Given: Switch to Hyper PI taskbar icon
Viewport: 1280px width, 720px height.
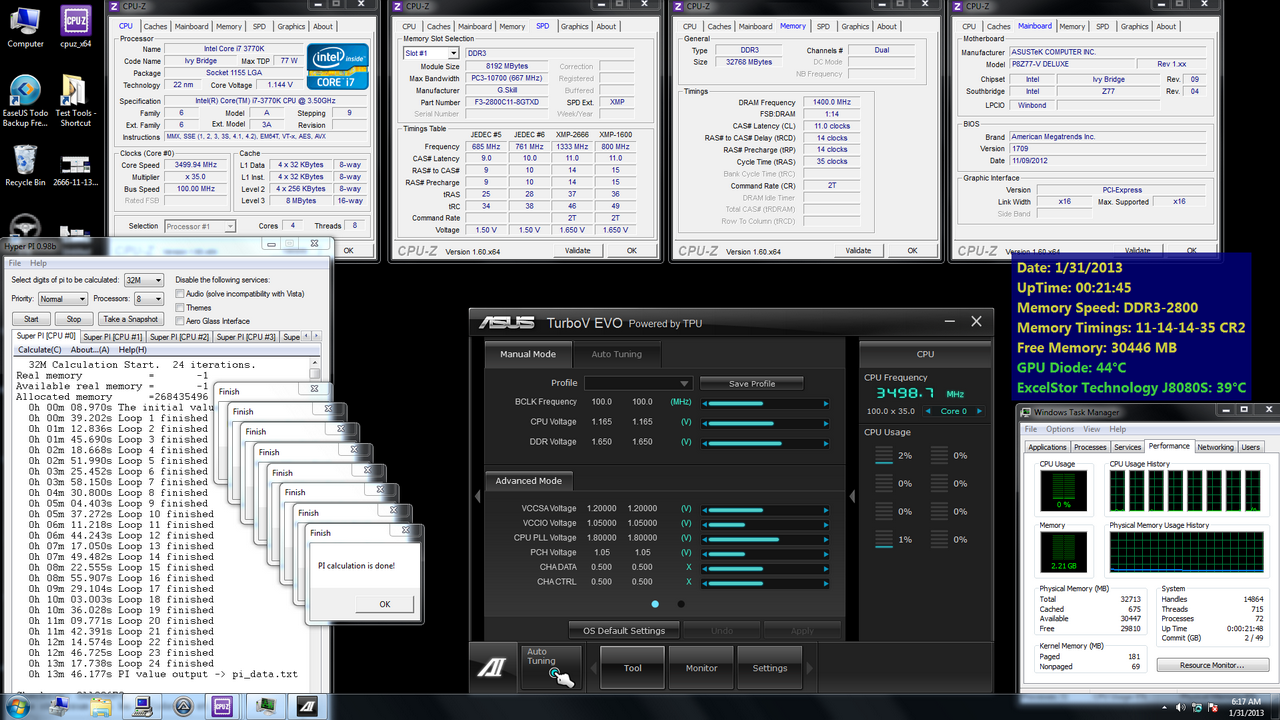Looking at the screenshot, I should tap(142, 706).
